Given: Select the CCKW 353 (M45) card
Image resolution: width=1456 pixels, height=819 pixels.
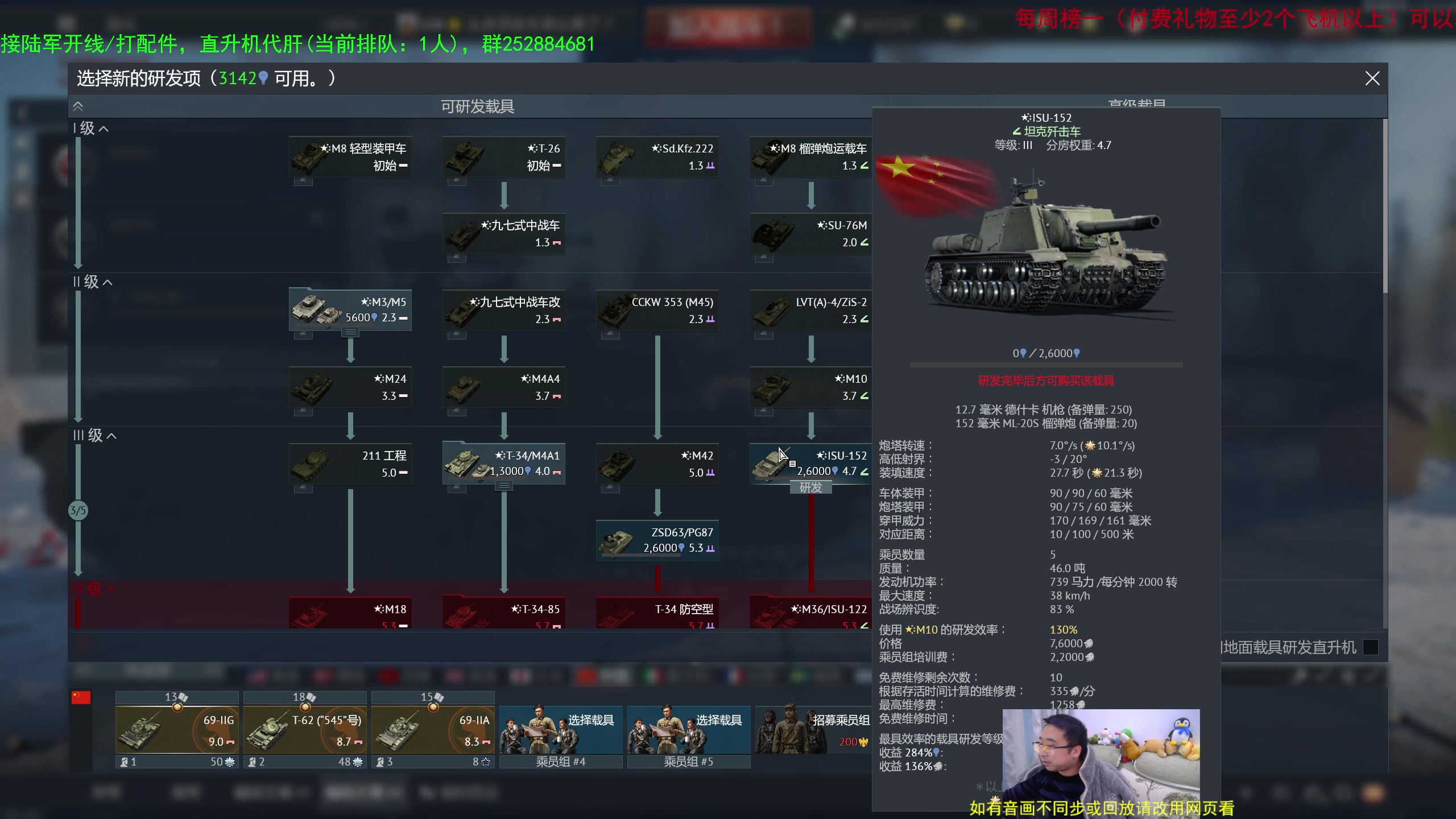Looking at the screenshot, I should (x=657, y=311).
